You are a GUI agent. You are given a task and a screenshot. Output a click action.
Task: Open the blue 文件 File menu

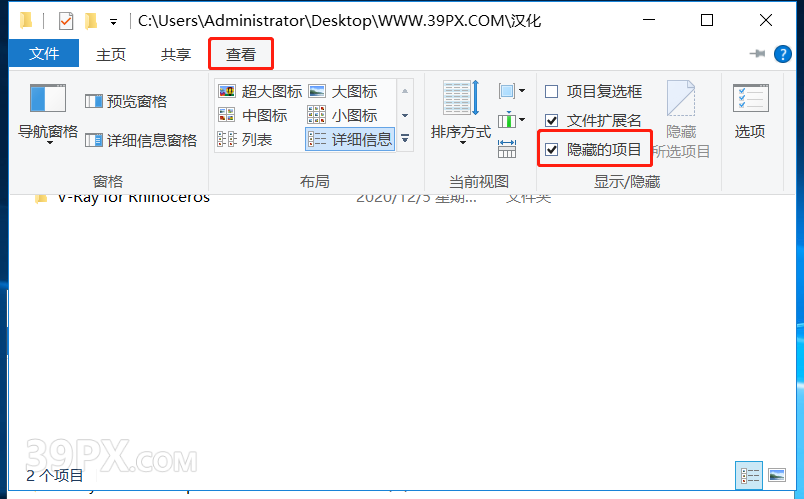coord(44,53)
